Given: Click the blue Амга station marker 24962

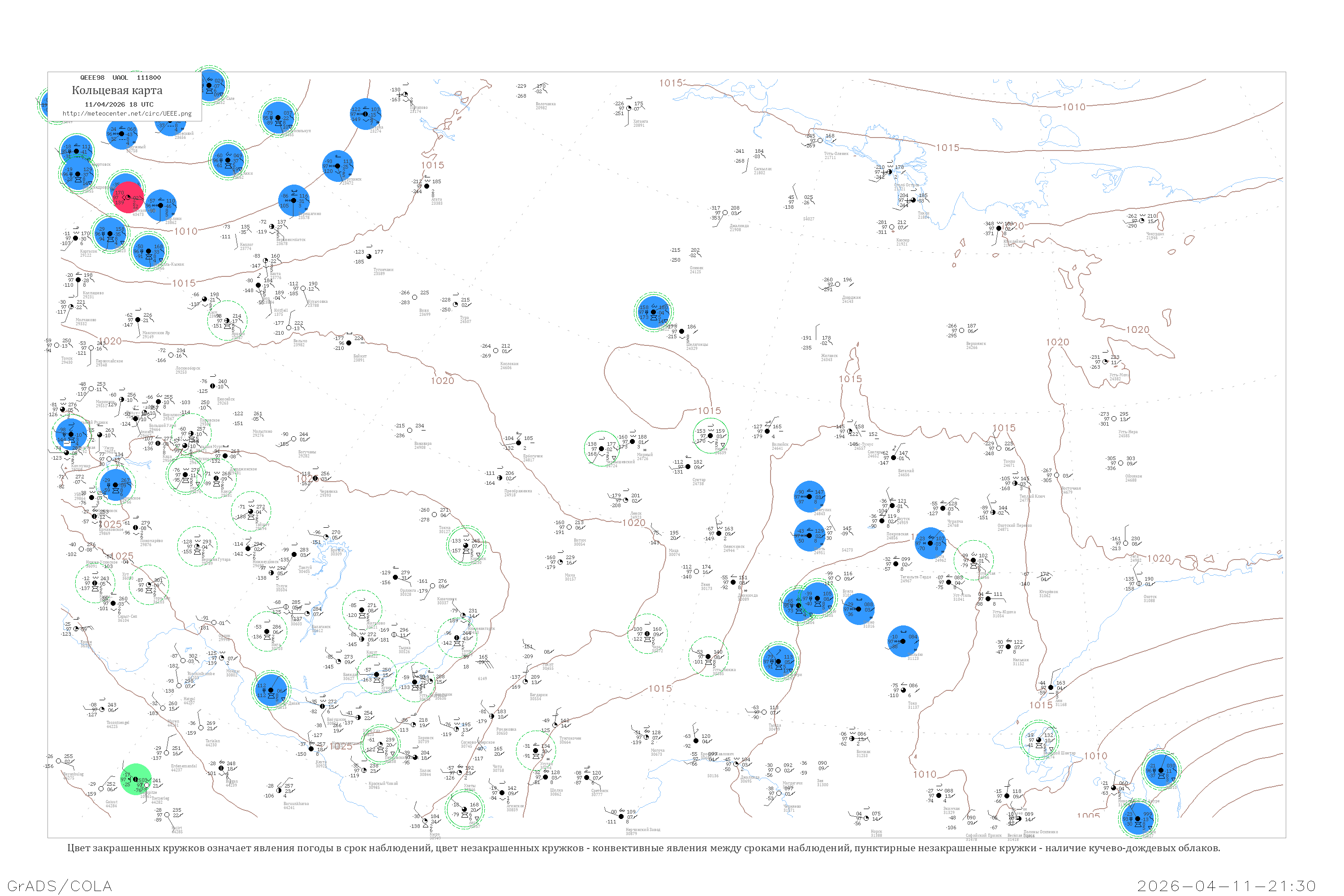Looking at the screenshot, I should [930, 543].
